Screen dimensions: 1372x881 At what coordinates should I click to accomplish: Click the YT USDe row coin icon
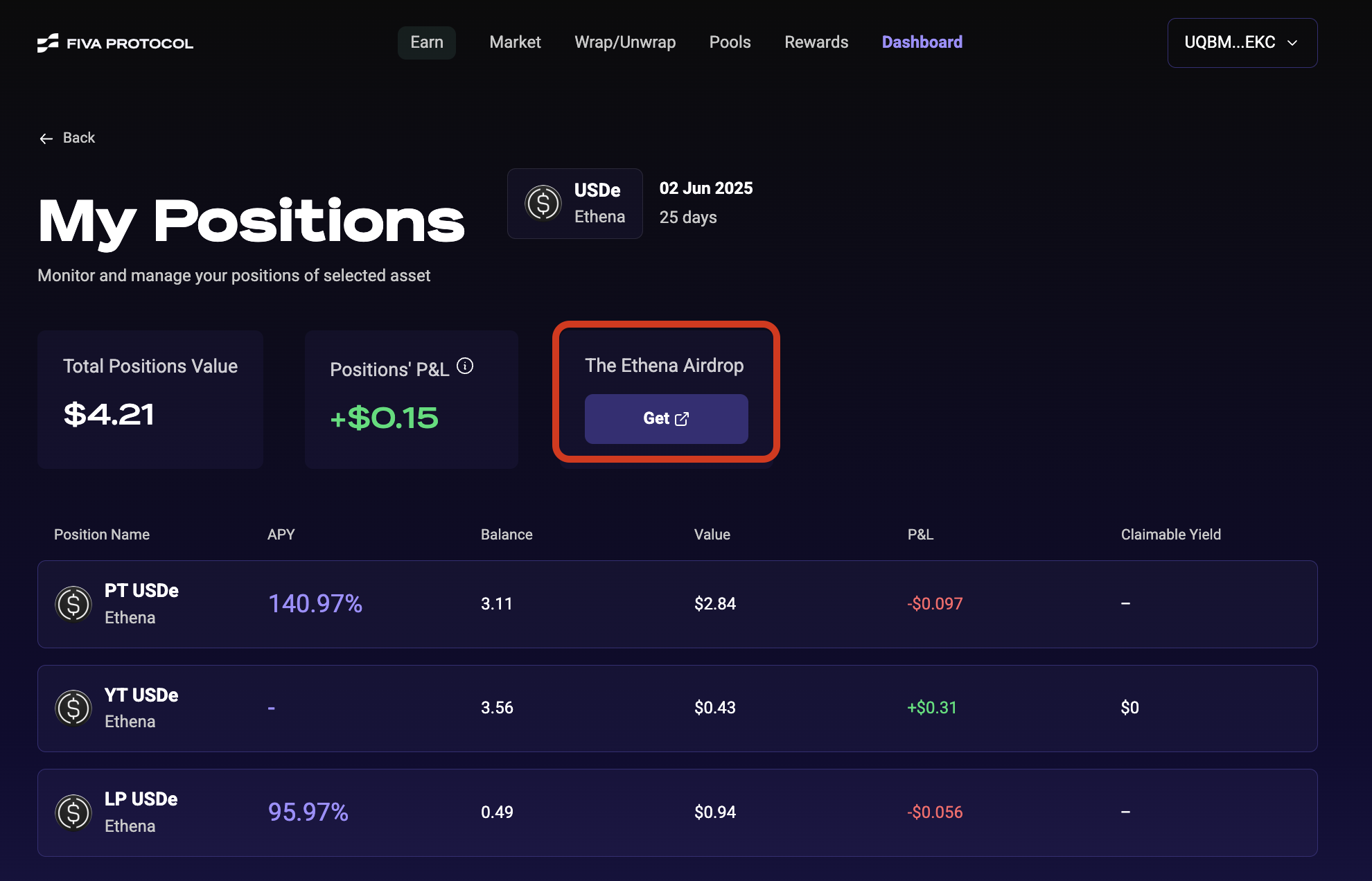point(73,708)
